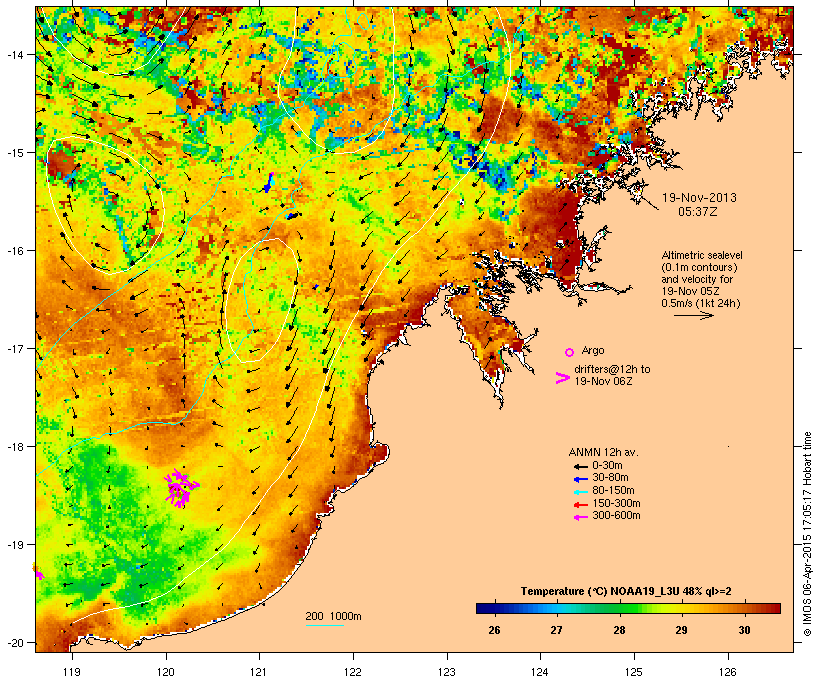Click the '-17' latitude axis label
Viewport: 820px width, 680px height.
pyautogui.click(x=14, y=349)
